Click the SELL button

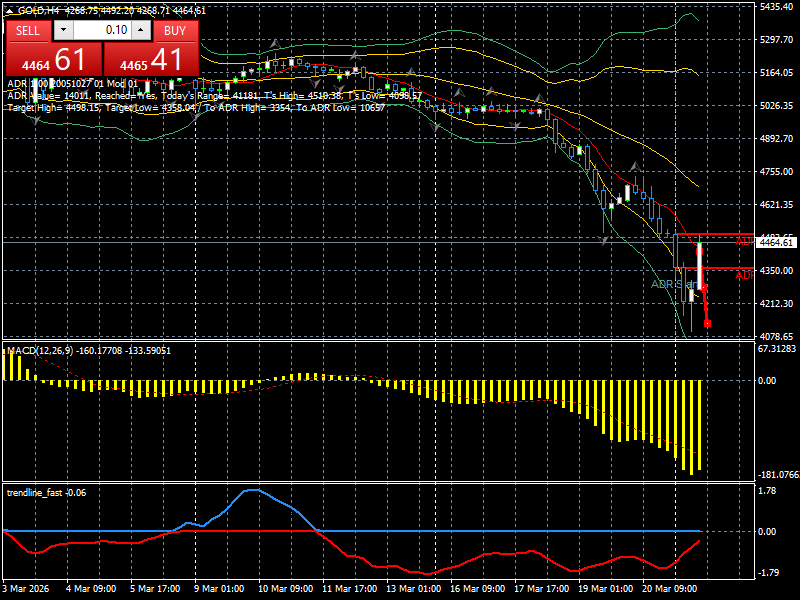click(28, 31)
